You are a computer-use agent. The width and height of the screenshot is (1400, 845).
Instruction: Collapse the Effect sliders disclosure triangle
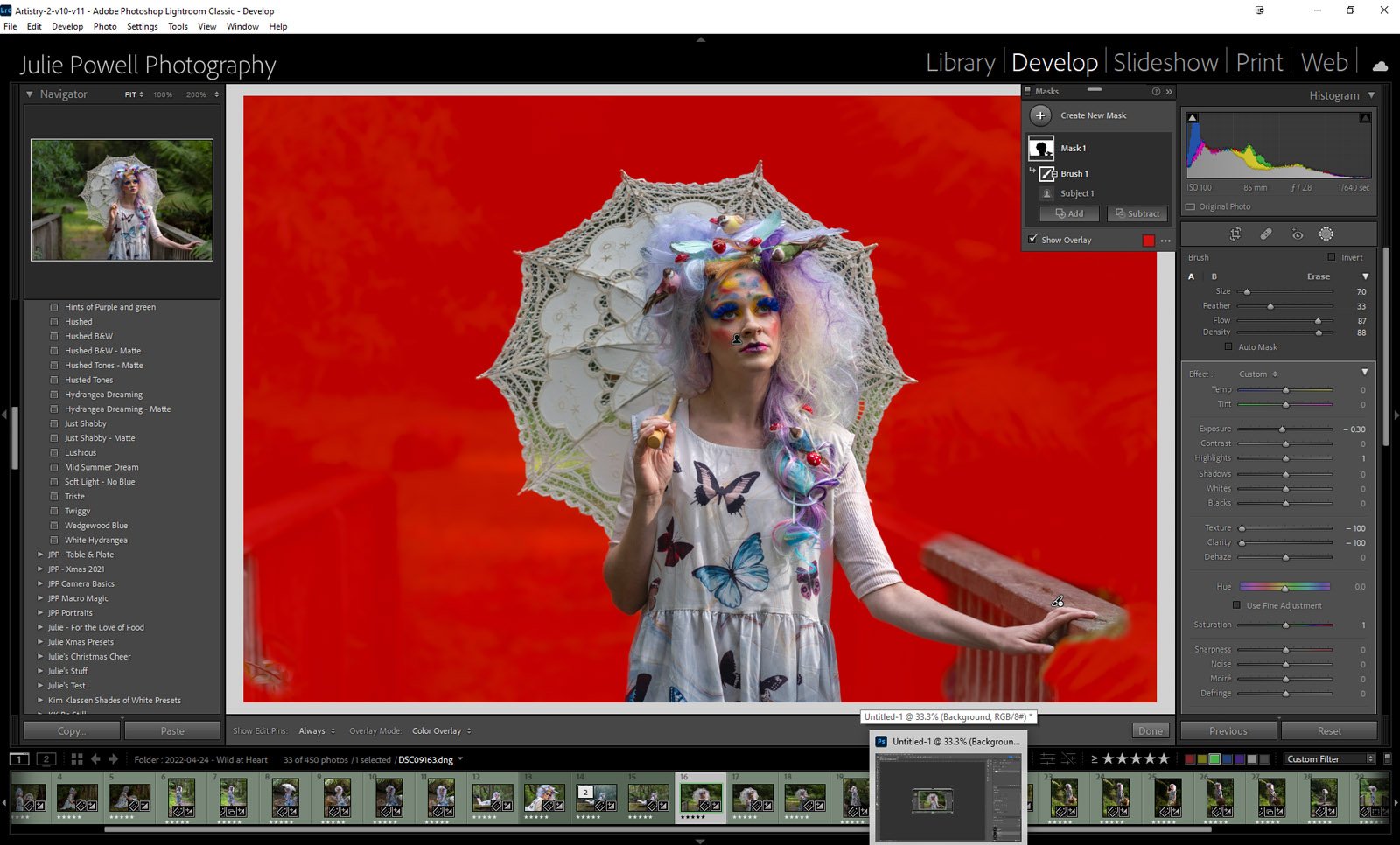tap(1365, 373)
